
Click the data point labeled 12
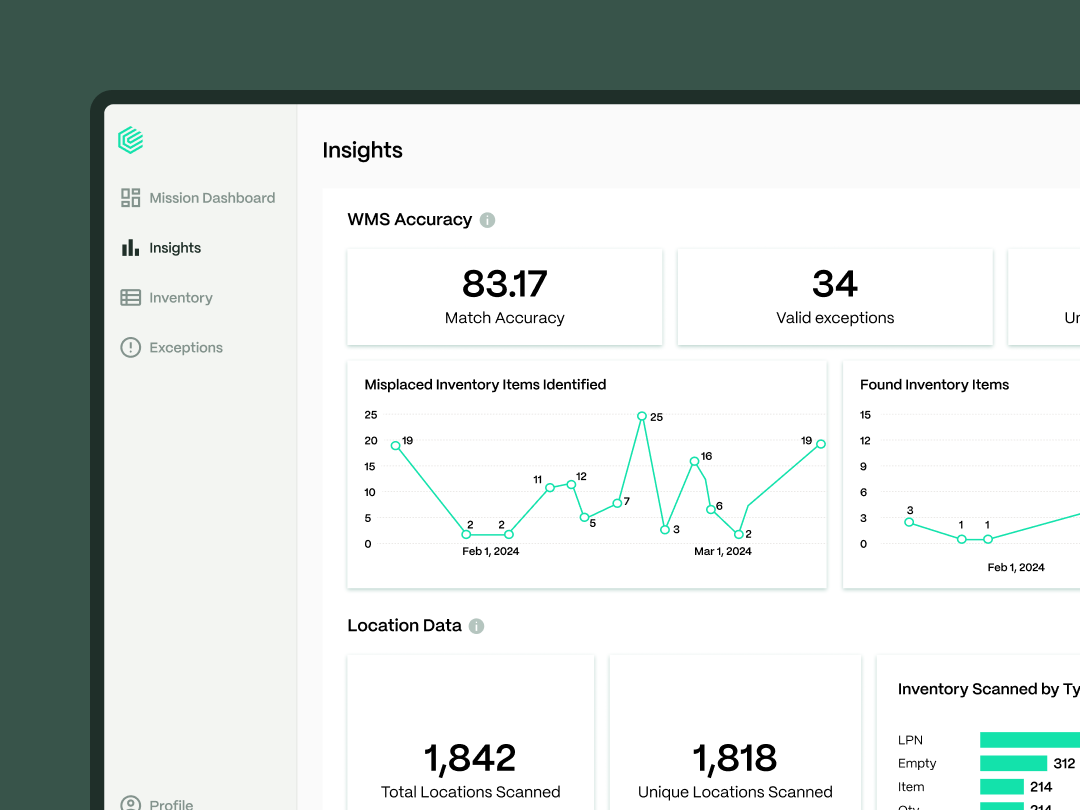[571, 484]
